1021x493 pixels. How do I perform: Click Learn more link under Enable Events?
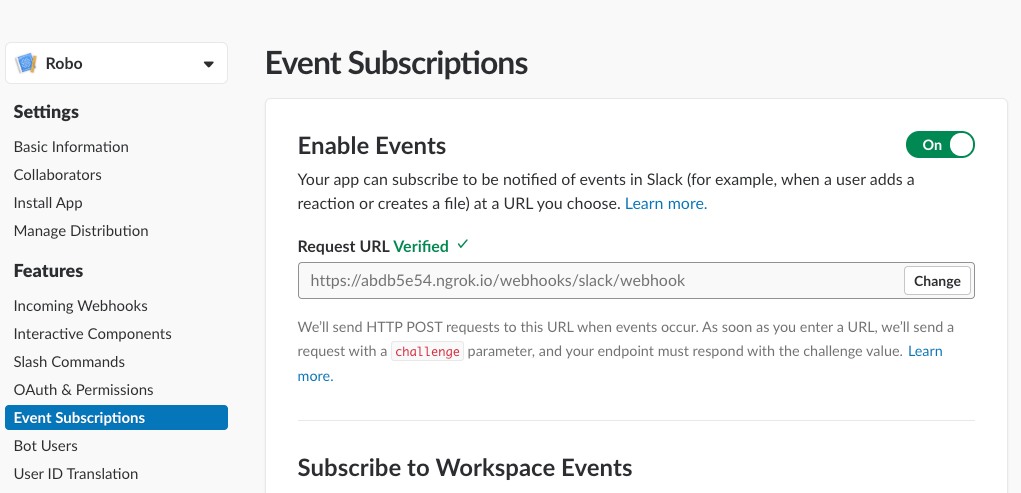point(666,203)
